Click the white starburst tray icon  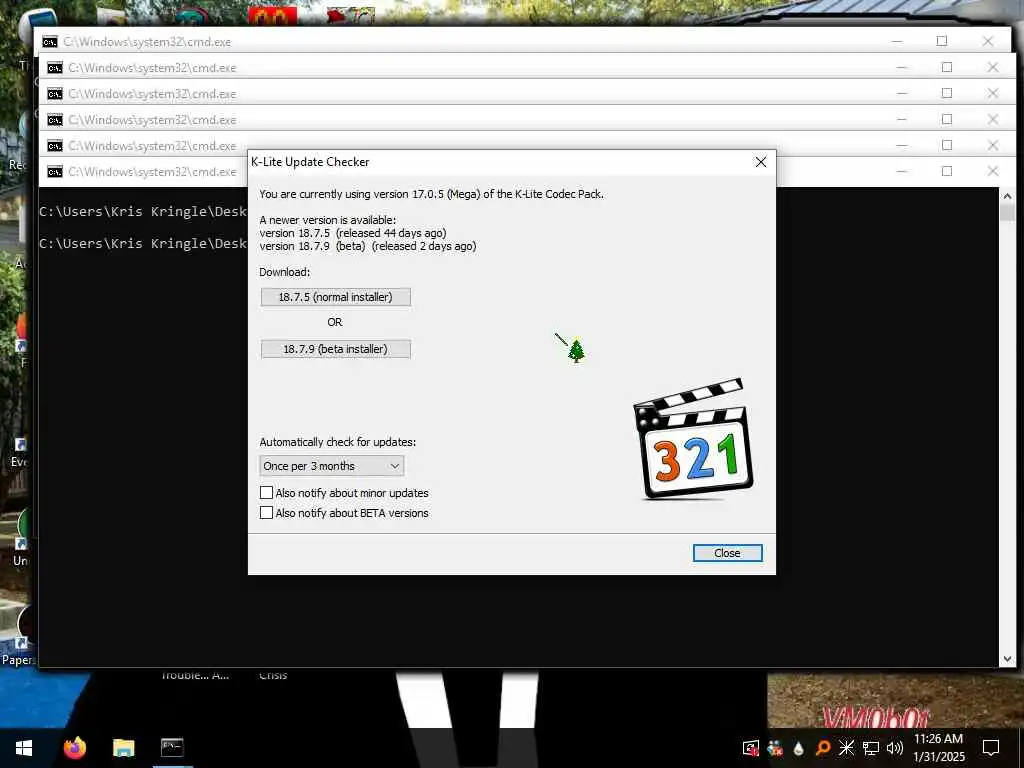coord(846,748)
